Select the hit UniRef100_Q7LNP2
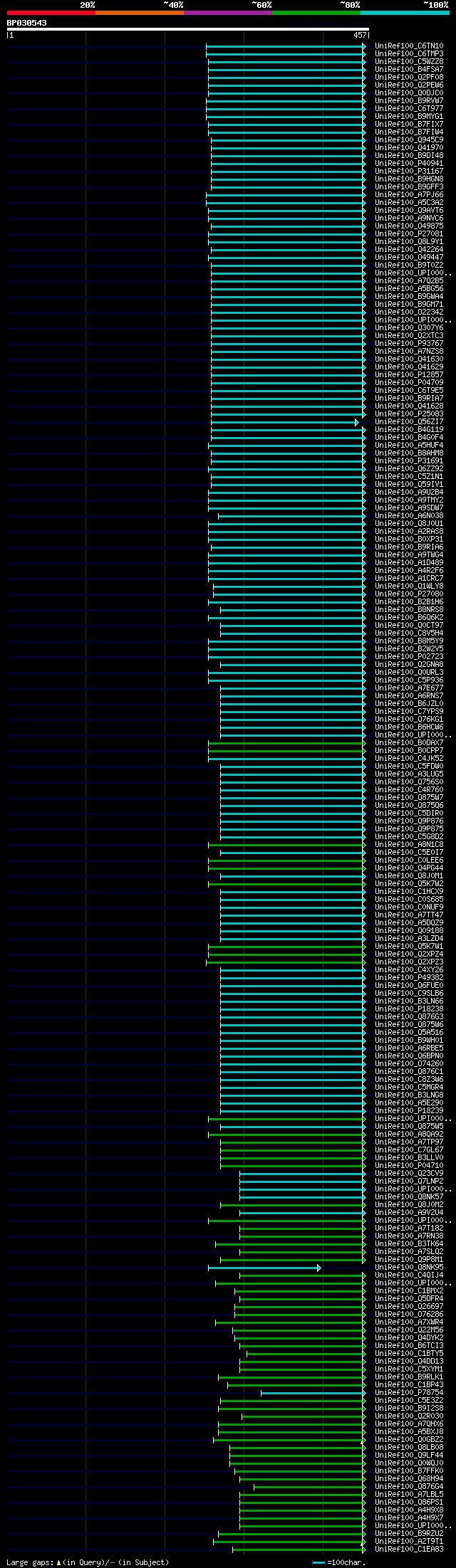 (409, 1181)
